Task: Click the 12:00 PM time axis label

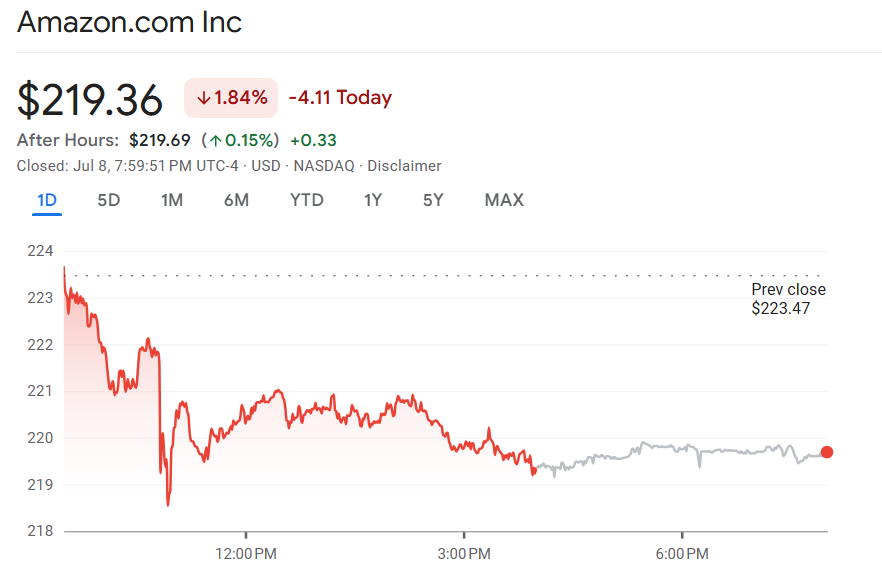Action: click(x=246, y=553)
